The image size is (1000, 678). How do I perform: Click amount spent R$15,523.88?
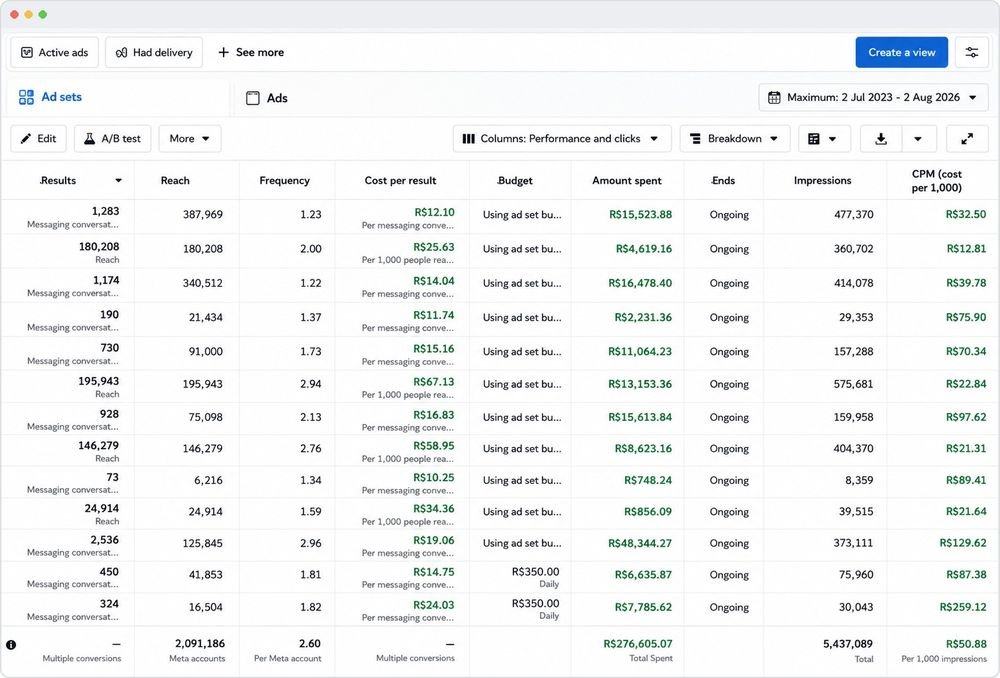[x=640, y=214]
